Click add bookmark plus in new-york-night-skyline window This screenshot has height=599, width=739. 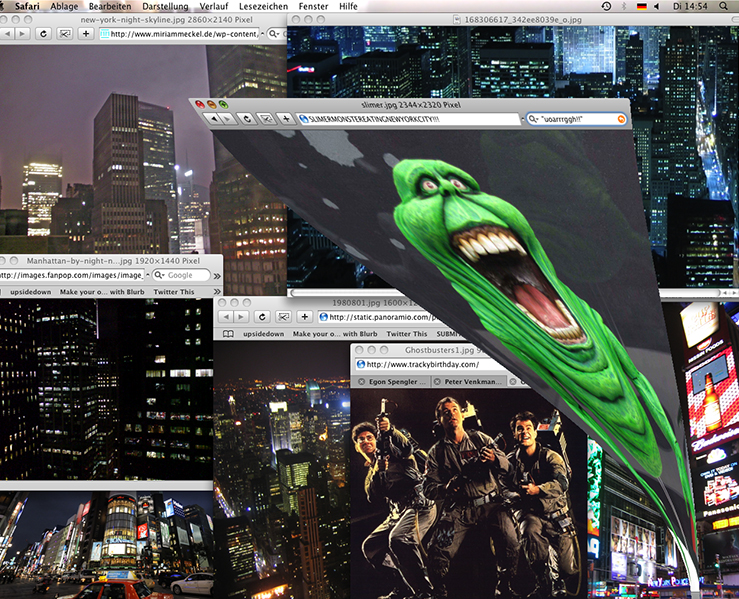click(x=87, y=33)
